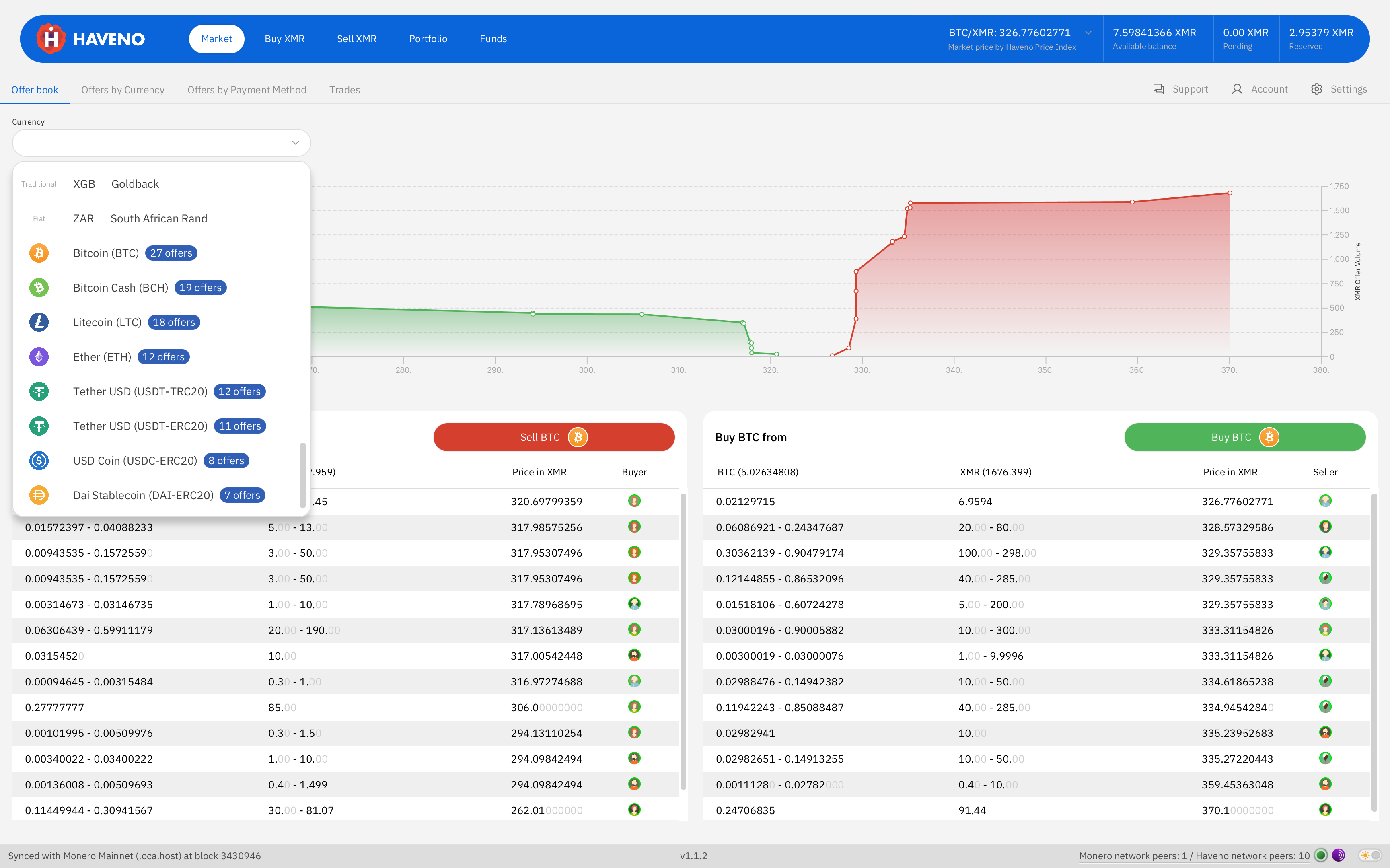
Task: Select the Ether (ETH) coin icon
Action: click(x=39, y=357)
